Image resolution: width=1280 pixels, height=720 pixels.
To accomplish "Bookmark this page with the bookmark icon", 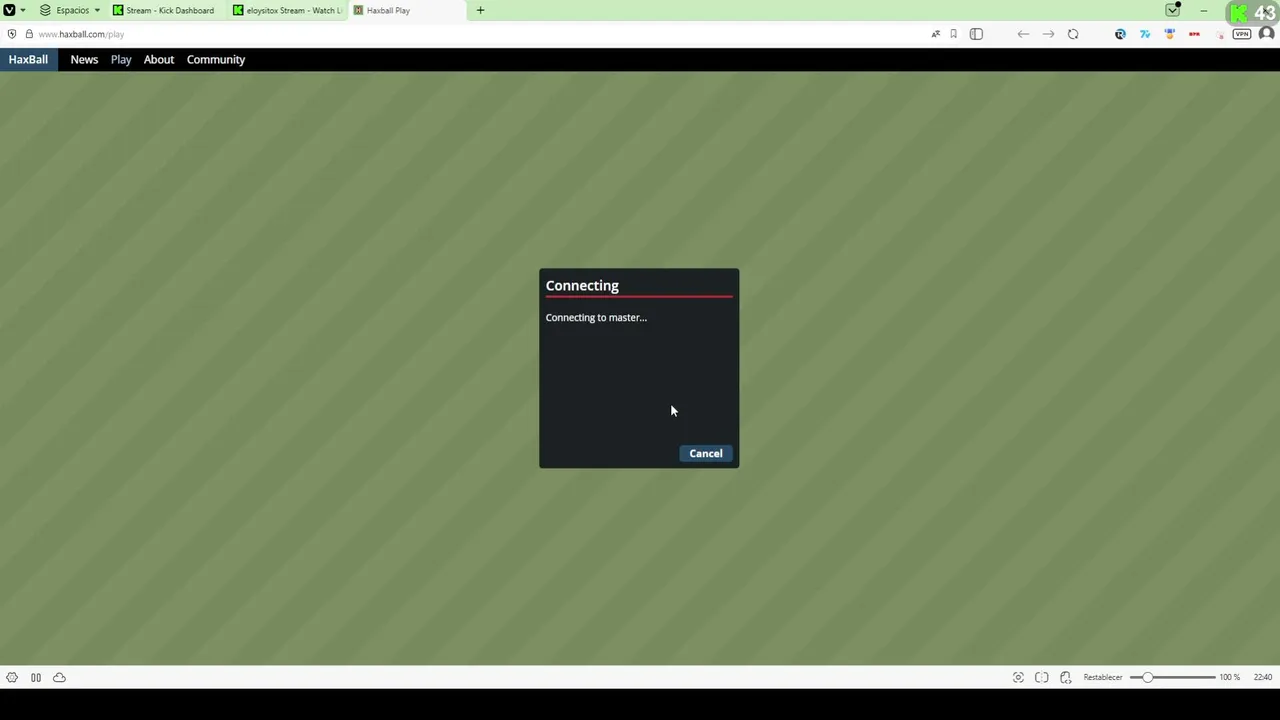I will point(954,34).
